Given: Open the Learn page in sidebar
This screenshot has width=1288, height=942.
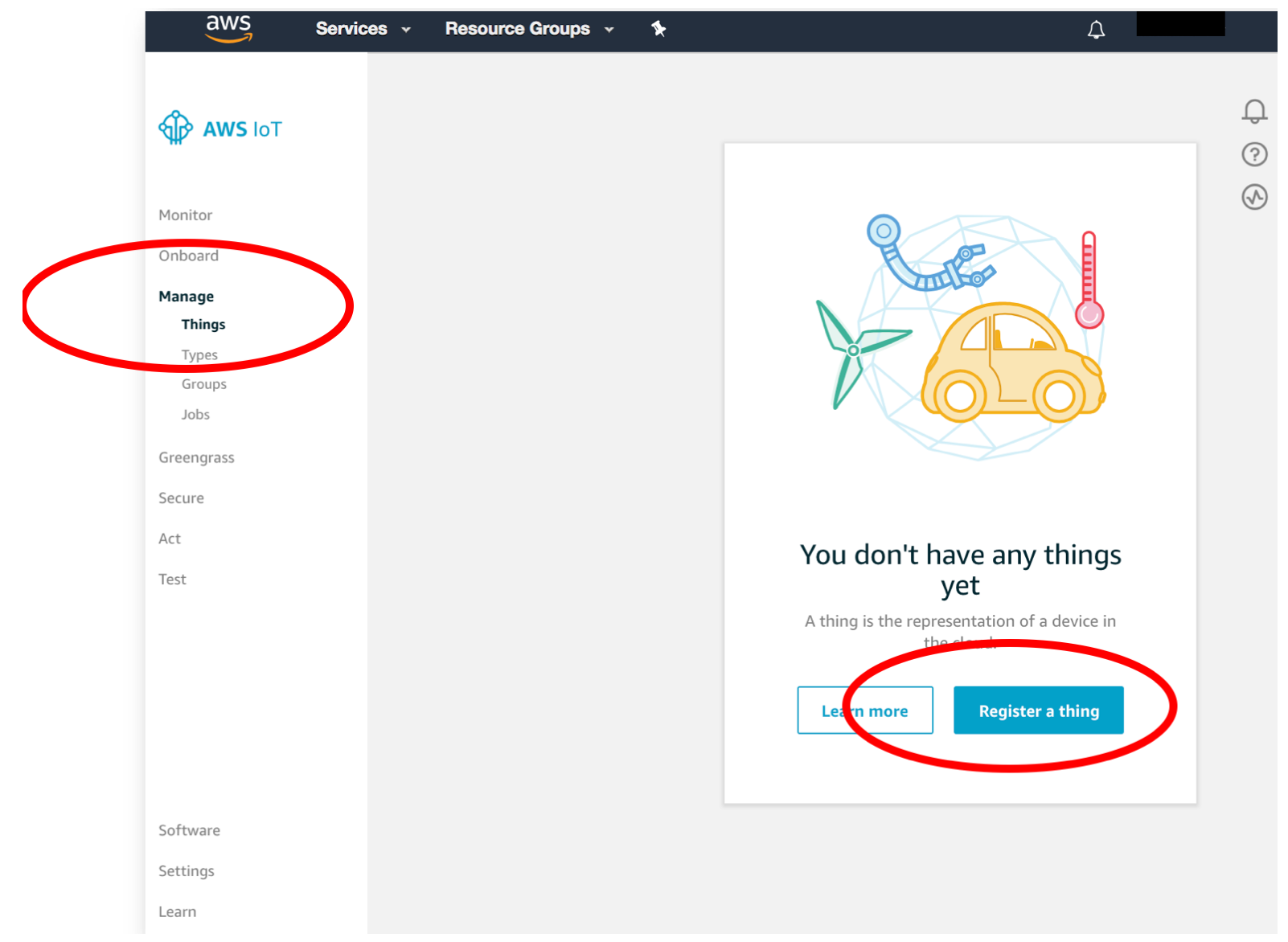Looking at the screenshot, I should pos(178,911).
